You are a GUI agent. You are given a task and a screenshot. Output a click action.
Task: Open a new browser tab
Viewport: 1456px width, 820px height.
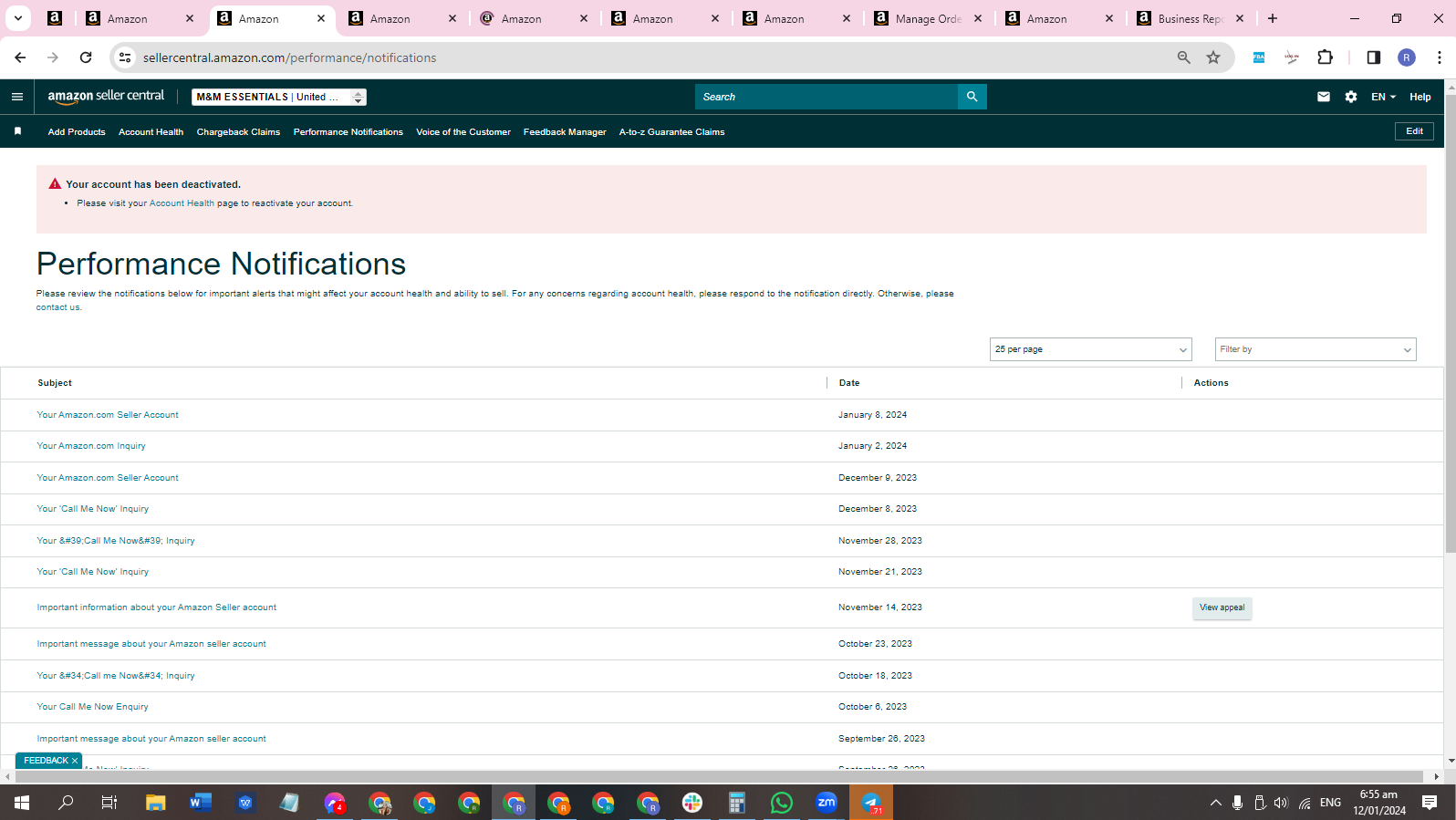click(1273, 18)
